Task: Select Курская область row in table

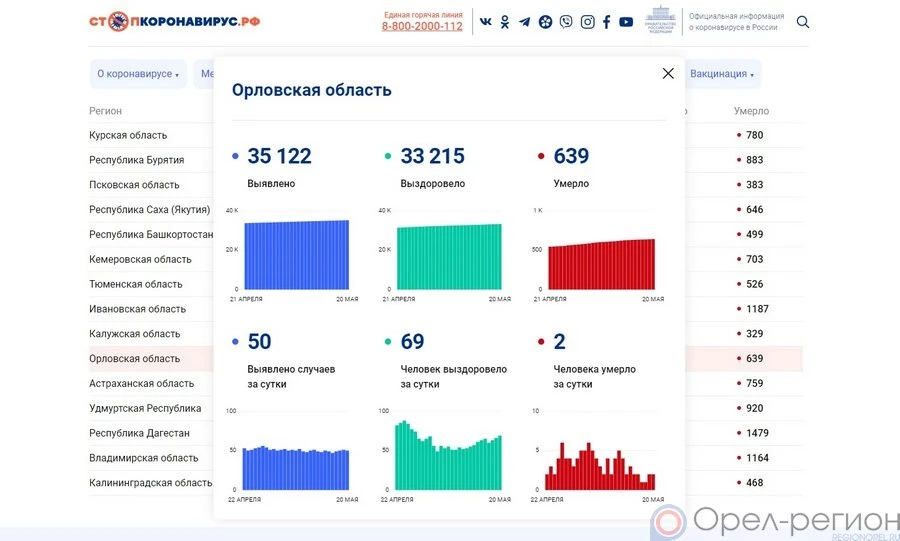Action: click(x=128, y=135)
